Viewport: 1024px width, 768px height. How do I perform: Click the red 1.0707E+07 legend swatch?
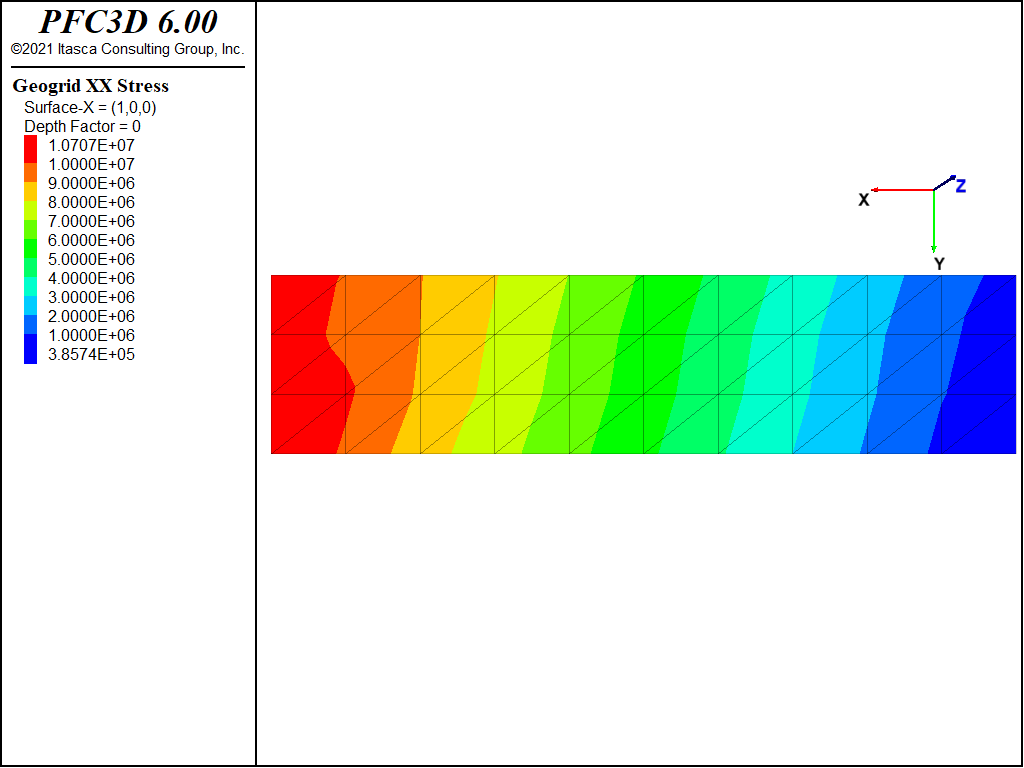[x=30, y=149]
